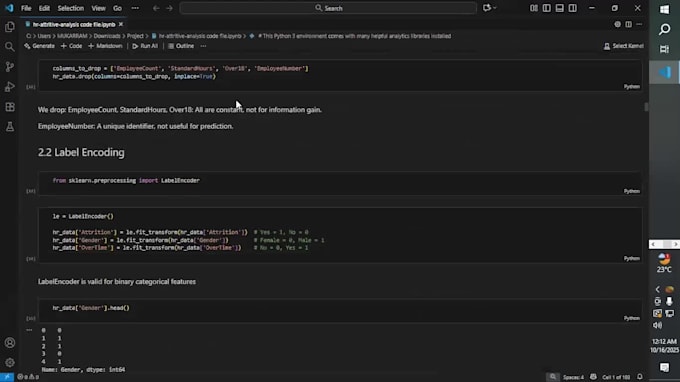
Task: Open Copilot status icon in status bar
Action: pos(593,377)
